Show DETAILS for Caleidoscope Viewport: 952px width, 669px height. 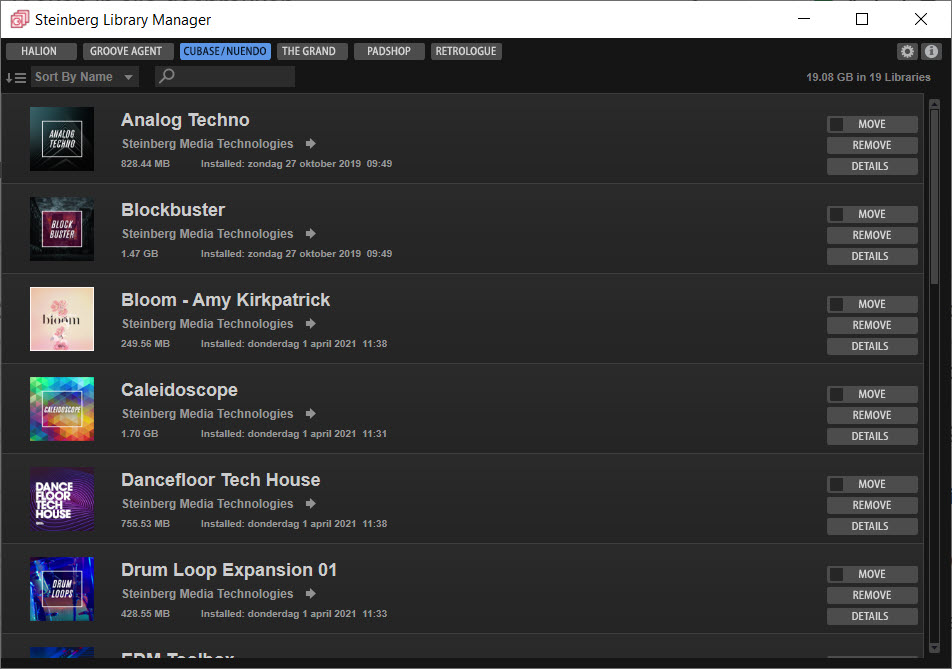[872, 436]
